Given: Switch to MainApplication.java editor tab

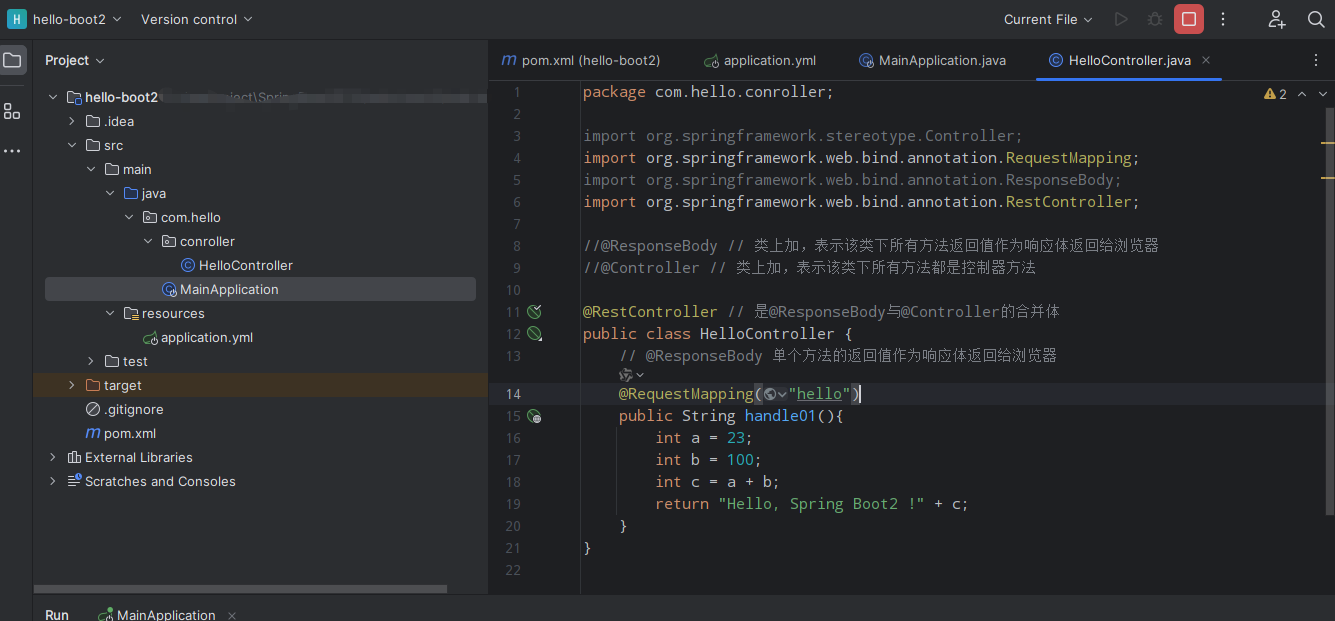Looking at the screenshot, I should [x=932, y=60].
